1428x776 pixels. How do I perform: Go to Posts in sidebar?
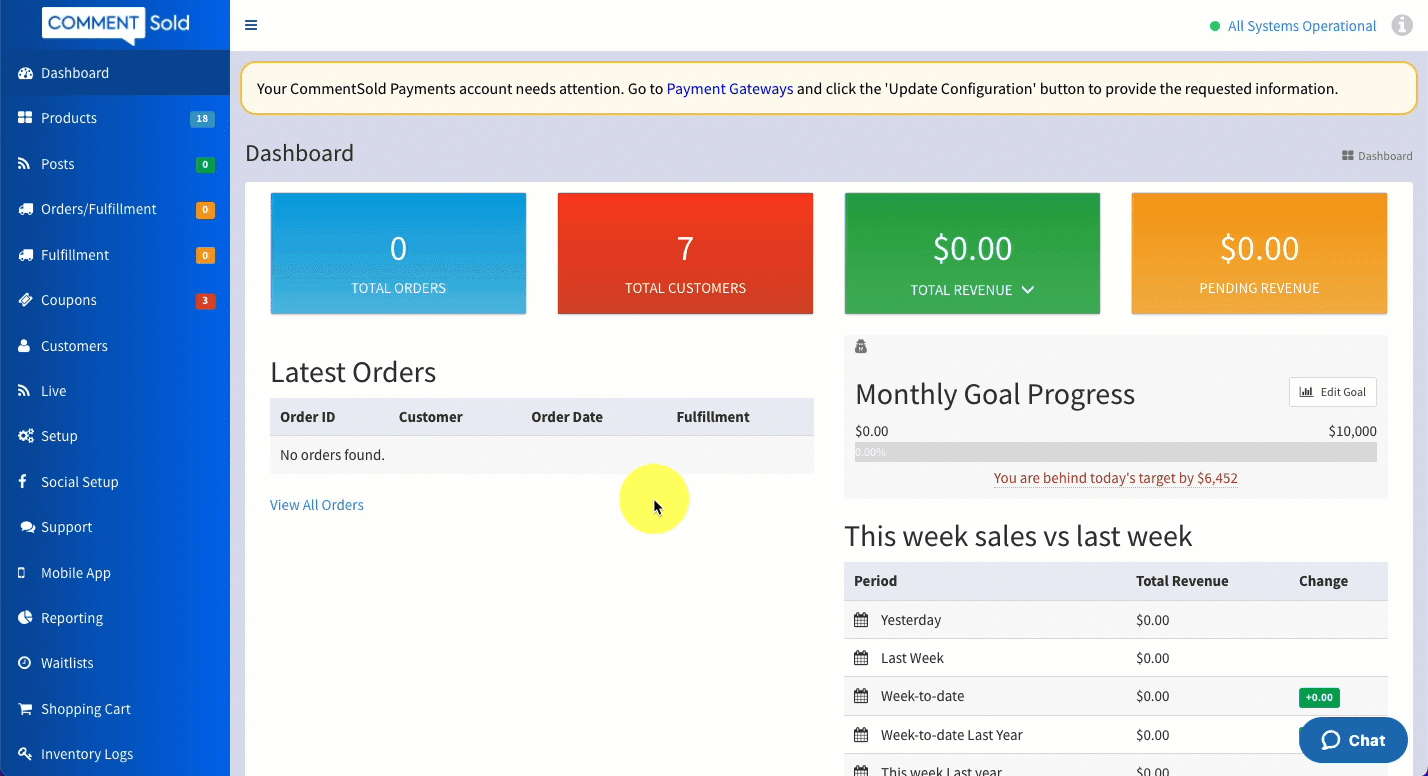115,164
